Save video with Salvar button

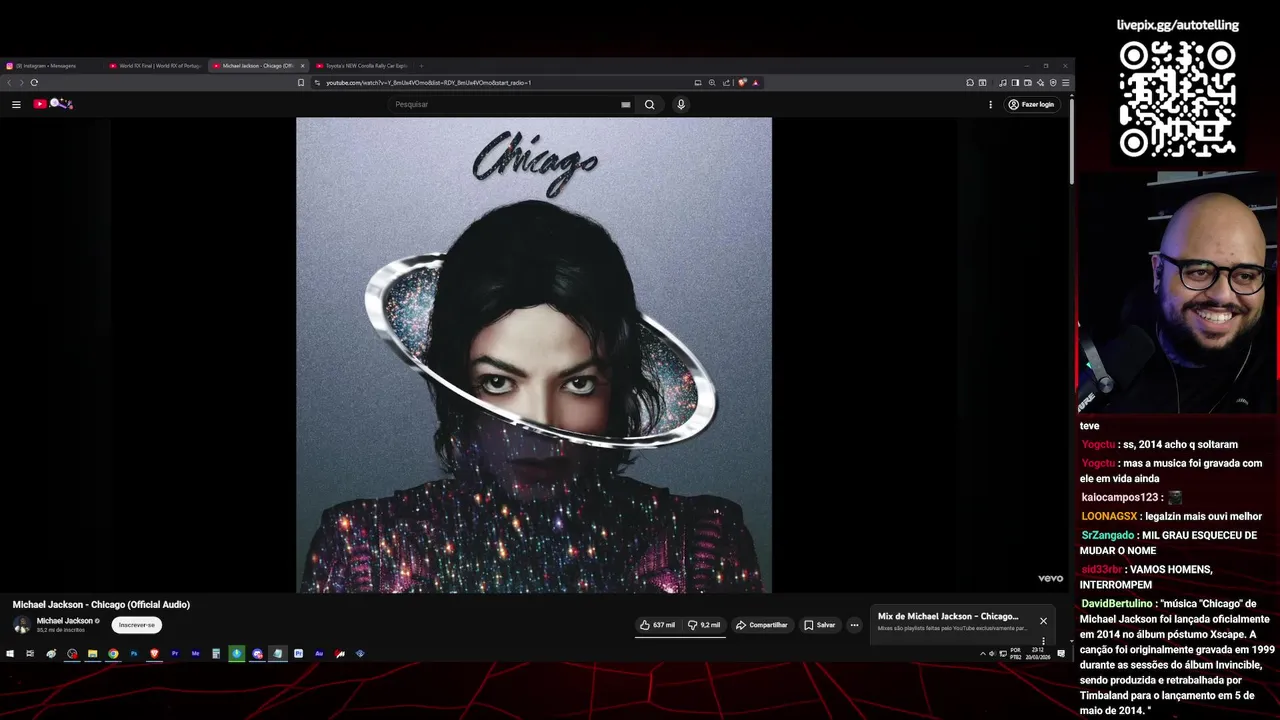coord(820,625)
